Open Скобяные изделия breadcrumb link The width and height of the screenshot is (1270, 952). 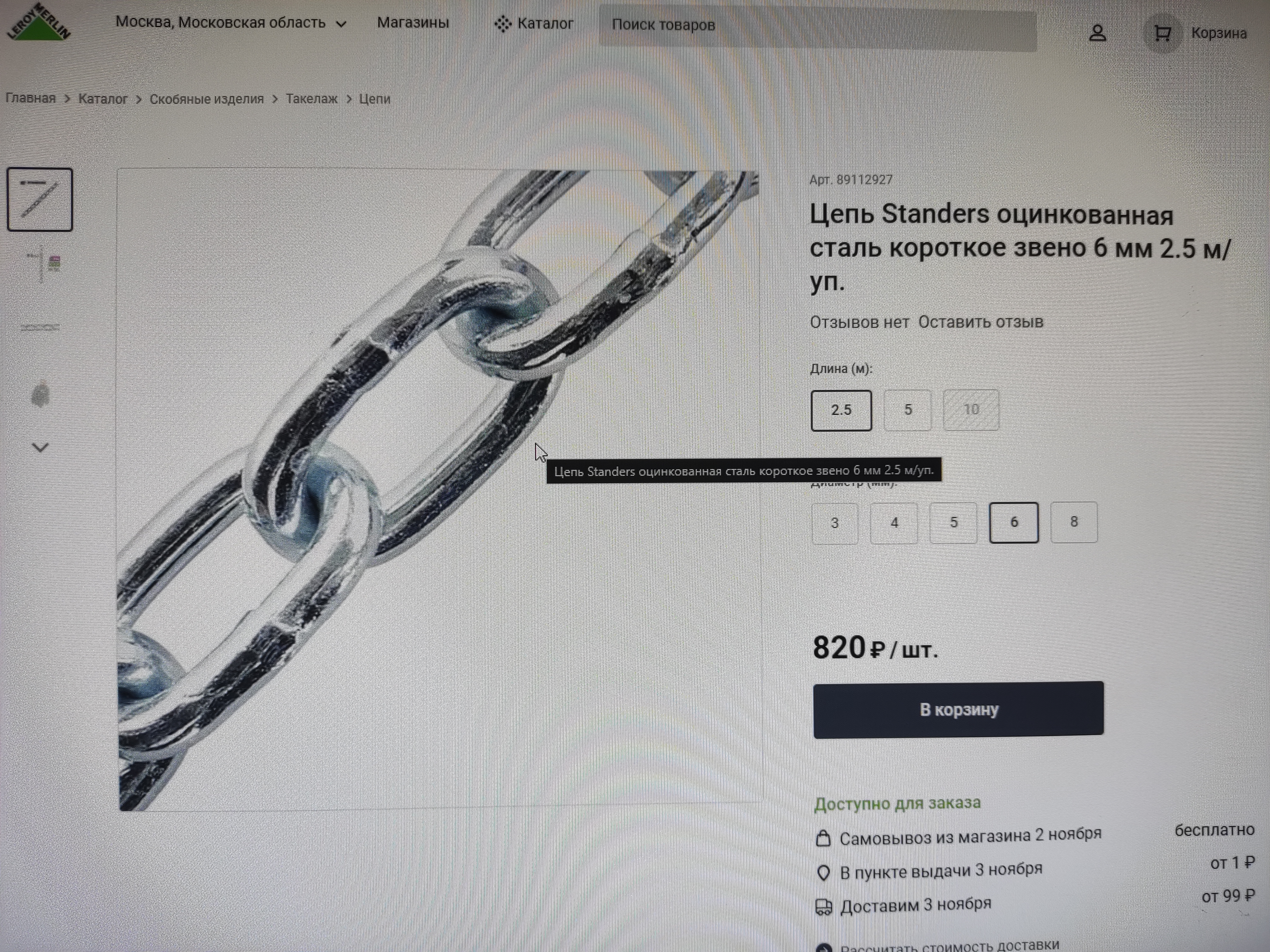pyautogui.click(x=207, y=99)
